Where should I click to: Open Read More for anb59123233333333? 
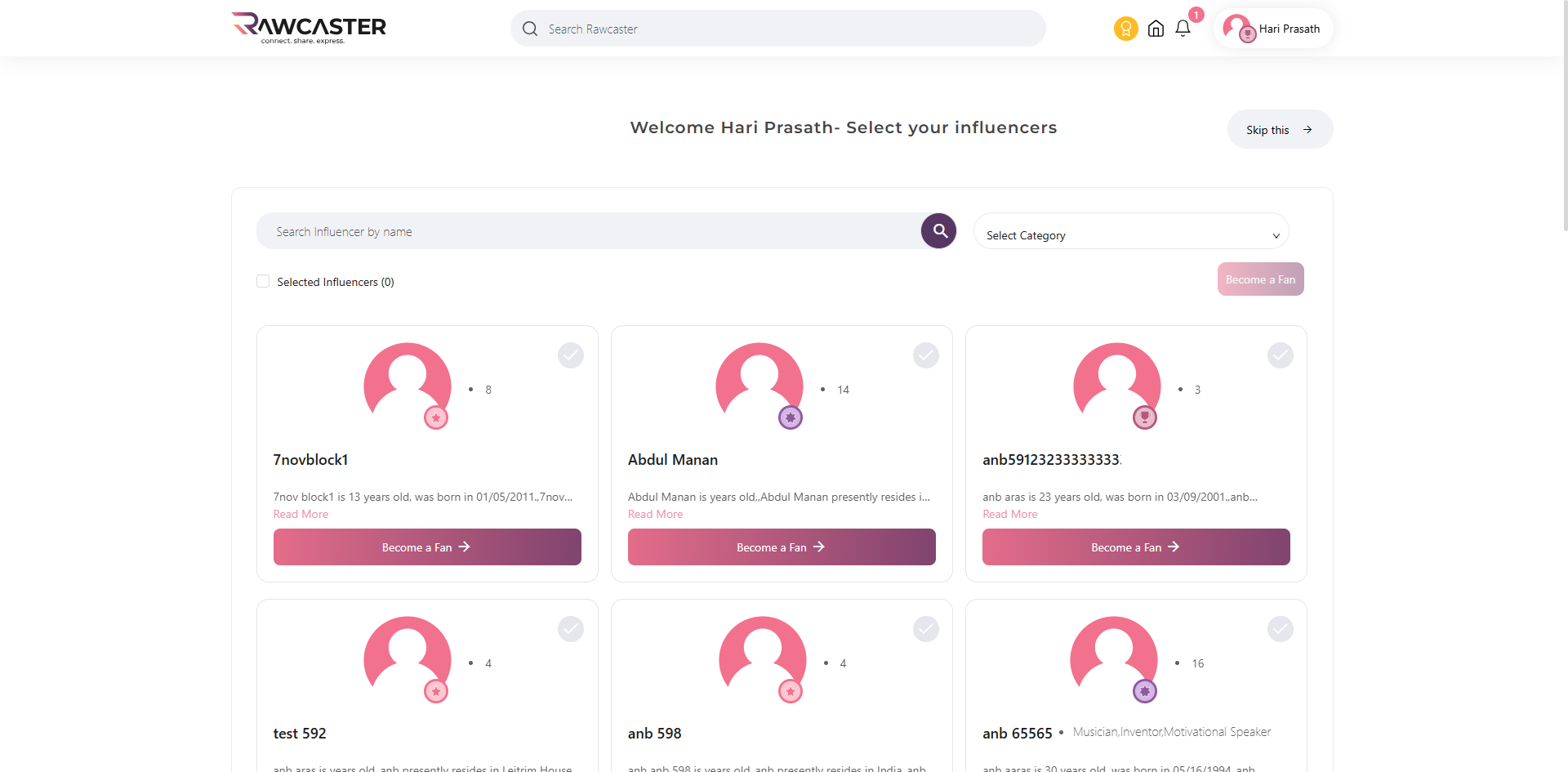click(x=1009, y=514)
